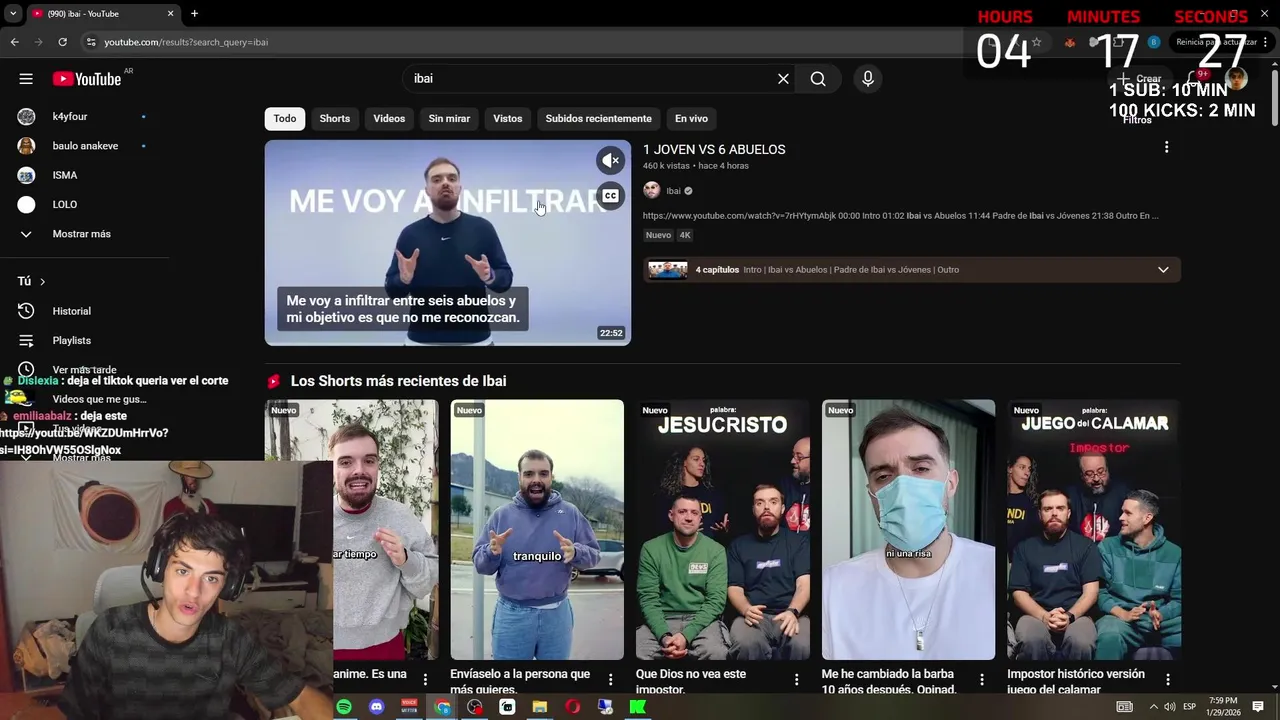The image size is (1280, 720).
Task: Select the Subidos recientemente chip
Action: (x=598, y=119)
